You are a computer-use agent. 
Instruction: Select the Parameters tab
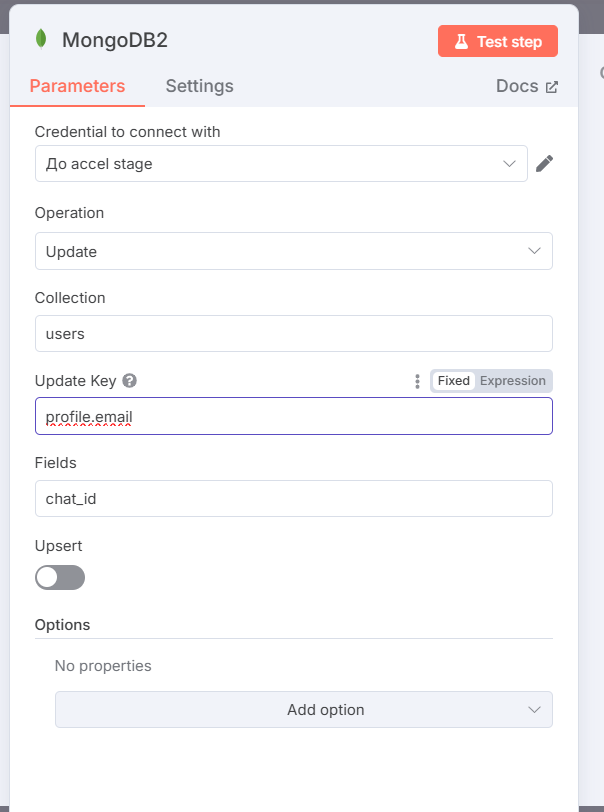tap(77, 86)
